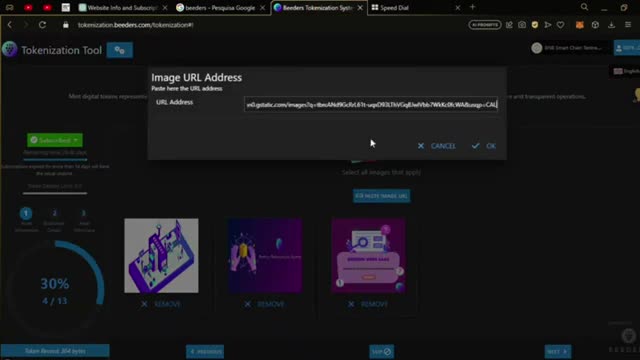This screenshot has height=360, width=640.
Task: Reload the current page
Action: pos(42,25)
